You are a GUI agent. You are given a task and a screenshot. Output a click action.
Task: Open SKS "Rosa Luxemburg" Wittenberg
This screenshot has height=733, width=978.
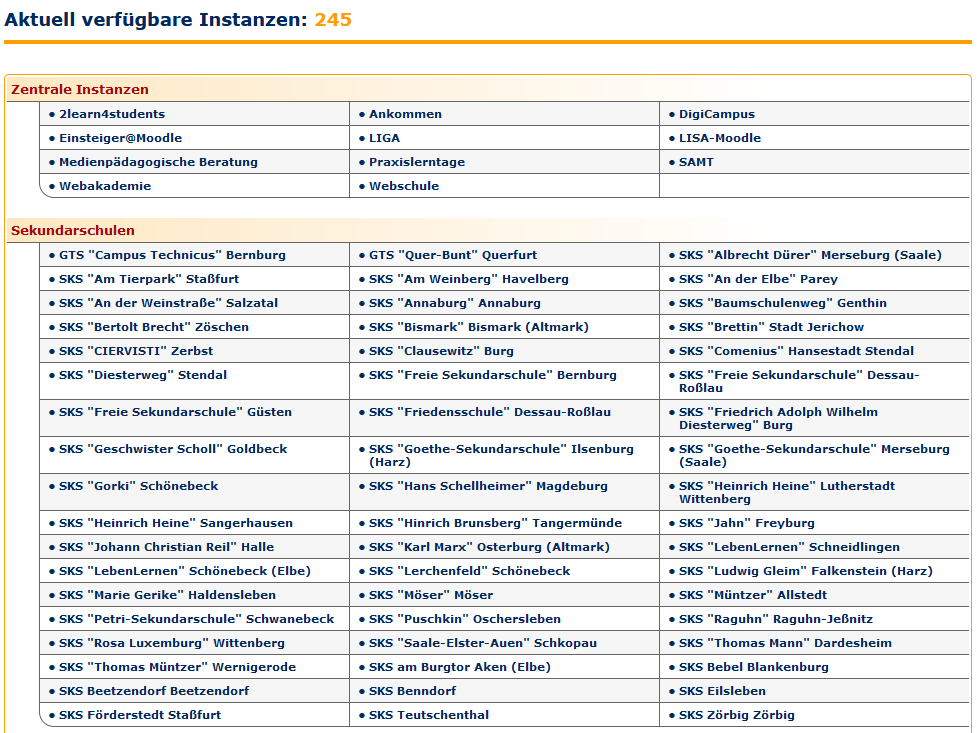tap(172, 643)
